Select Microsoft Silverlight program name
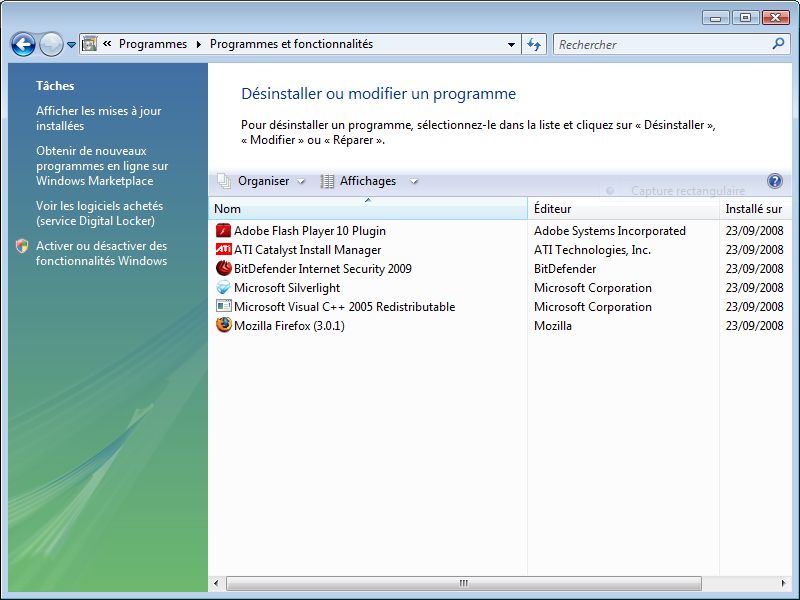 pos(287,288)
